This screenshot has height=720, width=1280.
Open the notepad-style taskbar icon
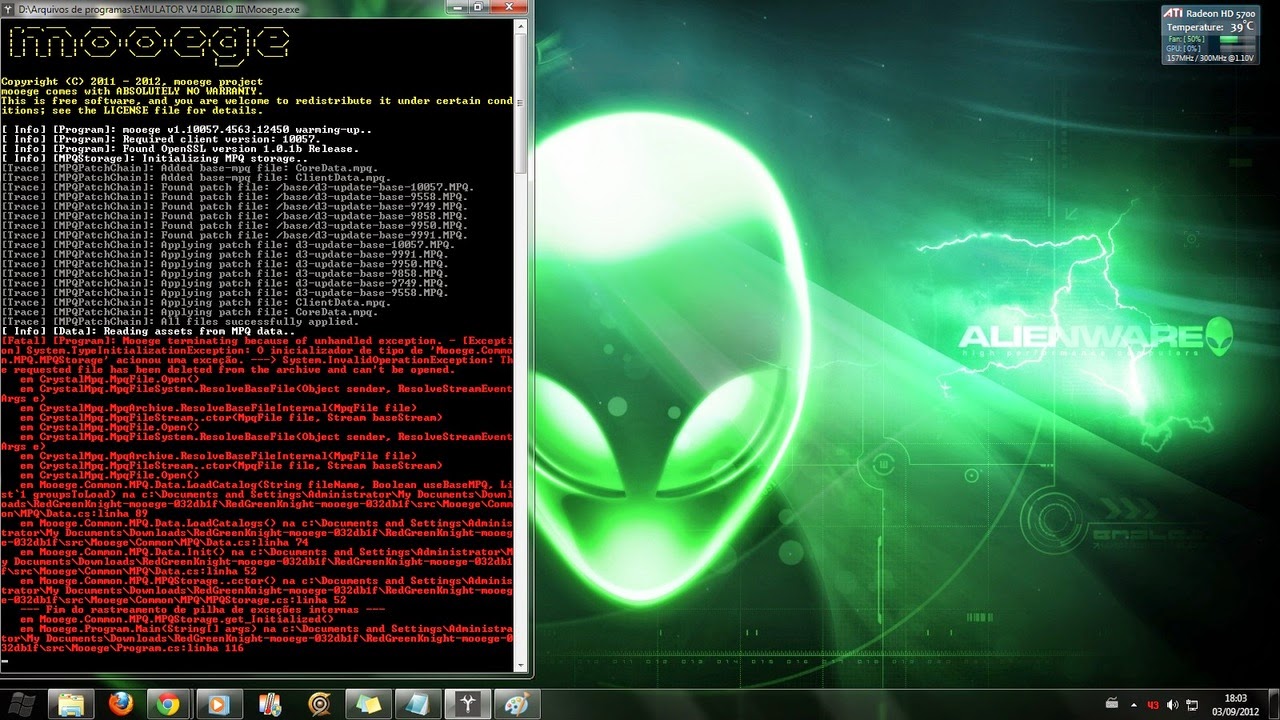[418, 704]
